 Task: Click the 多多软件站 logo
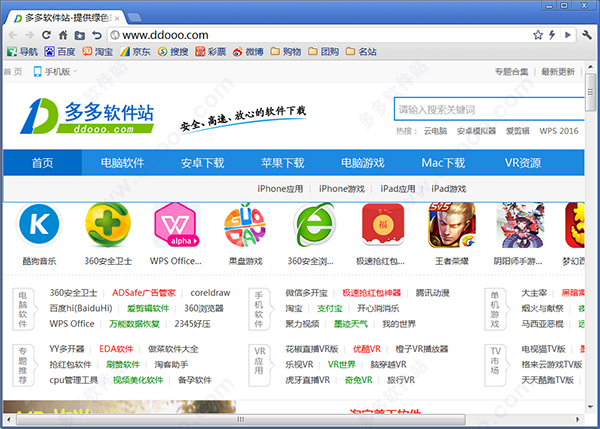(87, 116)
